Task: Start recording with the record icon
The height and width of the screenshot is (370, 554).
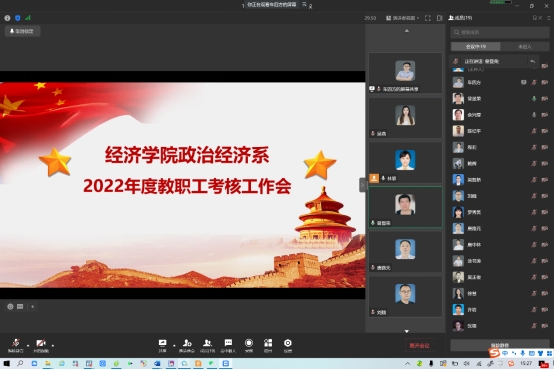Action: click(x=249, y=345)
